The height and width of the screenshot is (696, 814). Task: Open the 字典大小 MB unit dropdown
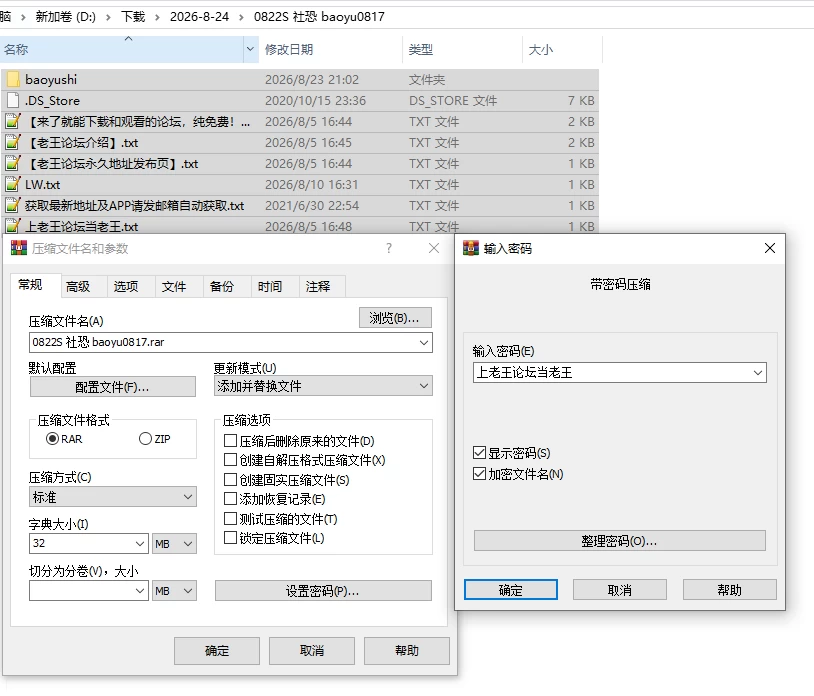(174, 543)
